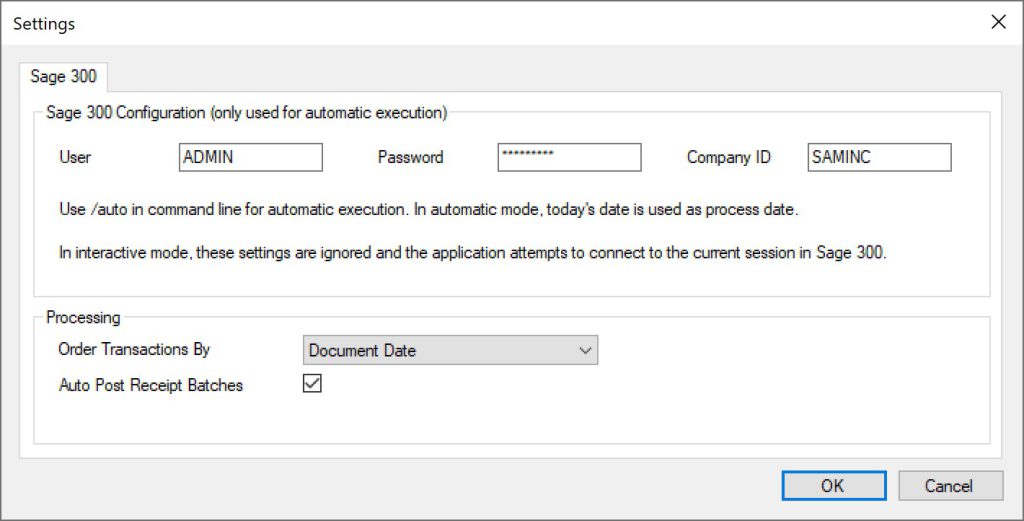Click the User label text
Image resolution: width=1024 pixels, height=521 pixels.
[75, 157]
